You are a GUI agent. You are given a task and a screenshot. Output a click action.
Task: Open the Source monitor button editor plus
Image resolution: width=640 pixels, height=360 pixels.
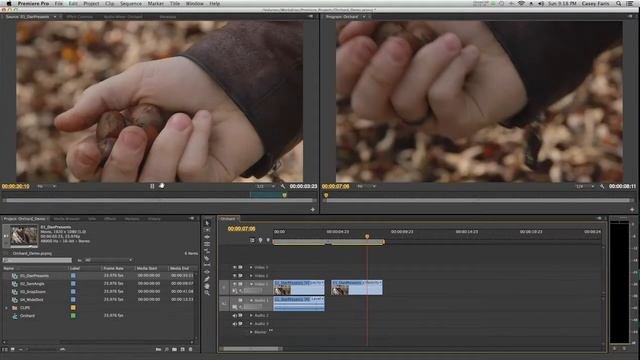[313, 209]
